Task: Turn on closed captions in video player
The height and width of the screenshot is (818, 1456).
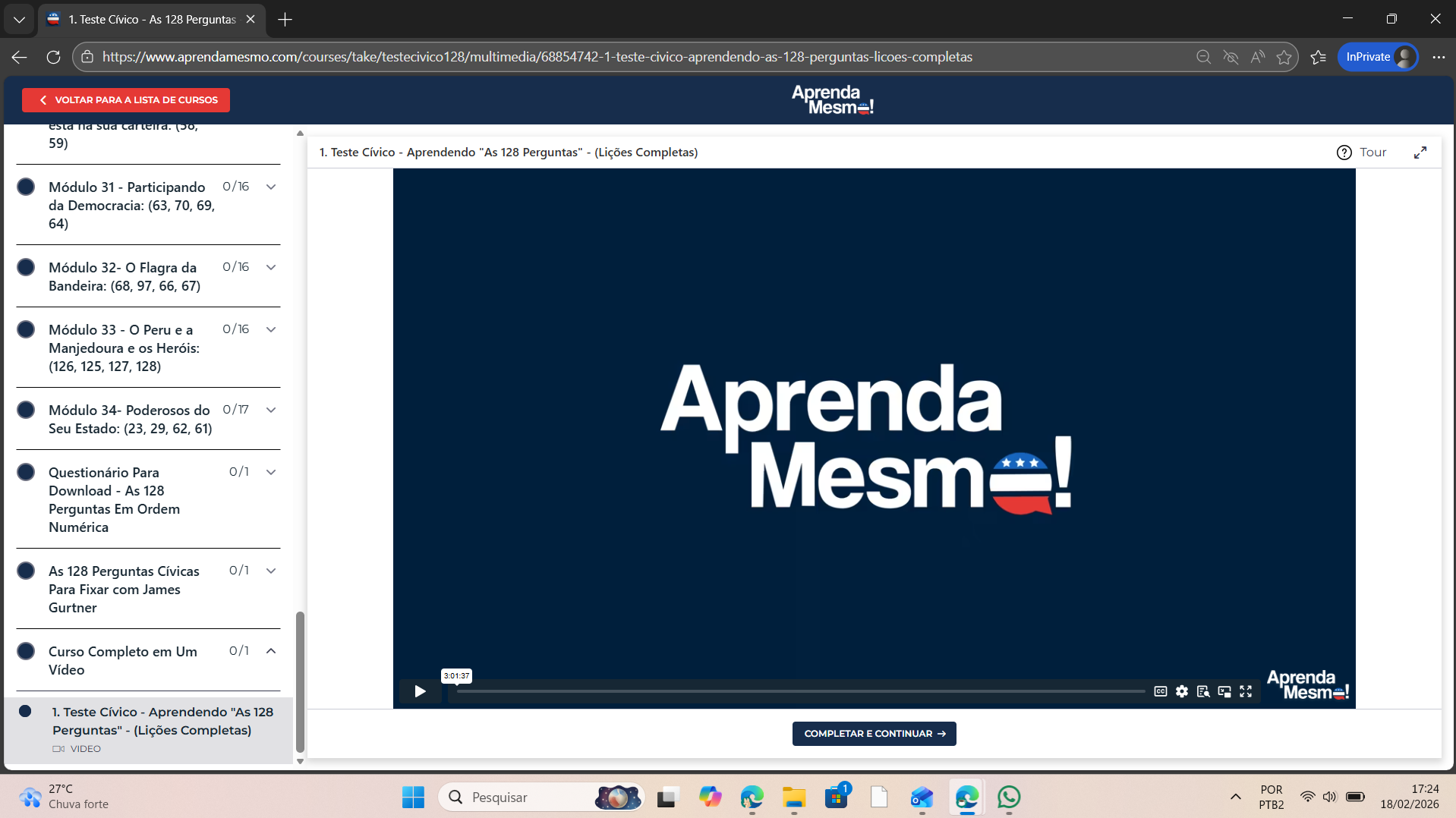Action: 1160,691
